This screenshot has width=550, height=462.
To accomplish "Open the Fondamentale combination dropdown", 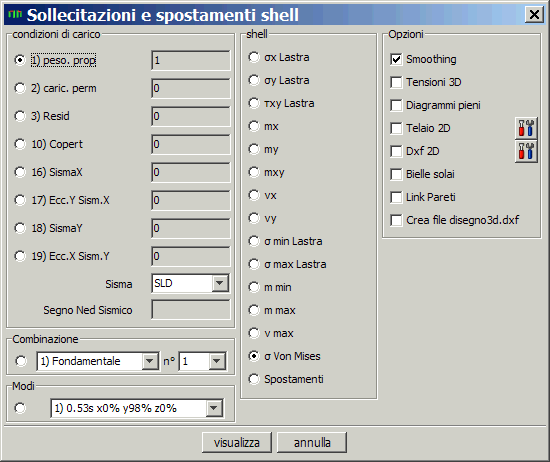I will [149, 361].
